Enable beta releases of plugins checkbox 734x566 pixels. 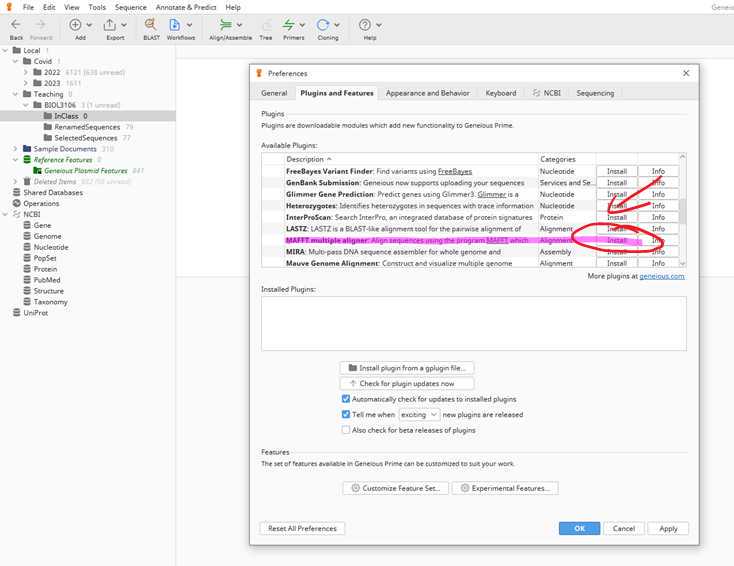[x=346, y=430]
